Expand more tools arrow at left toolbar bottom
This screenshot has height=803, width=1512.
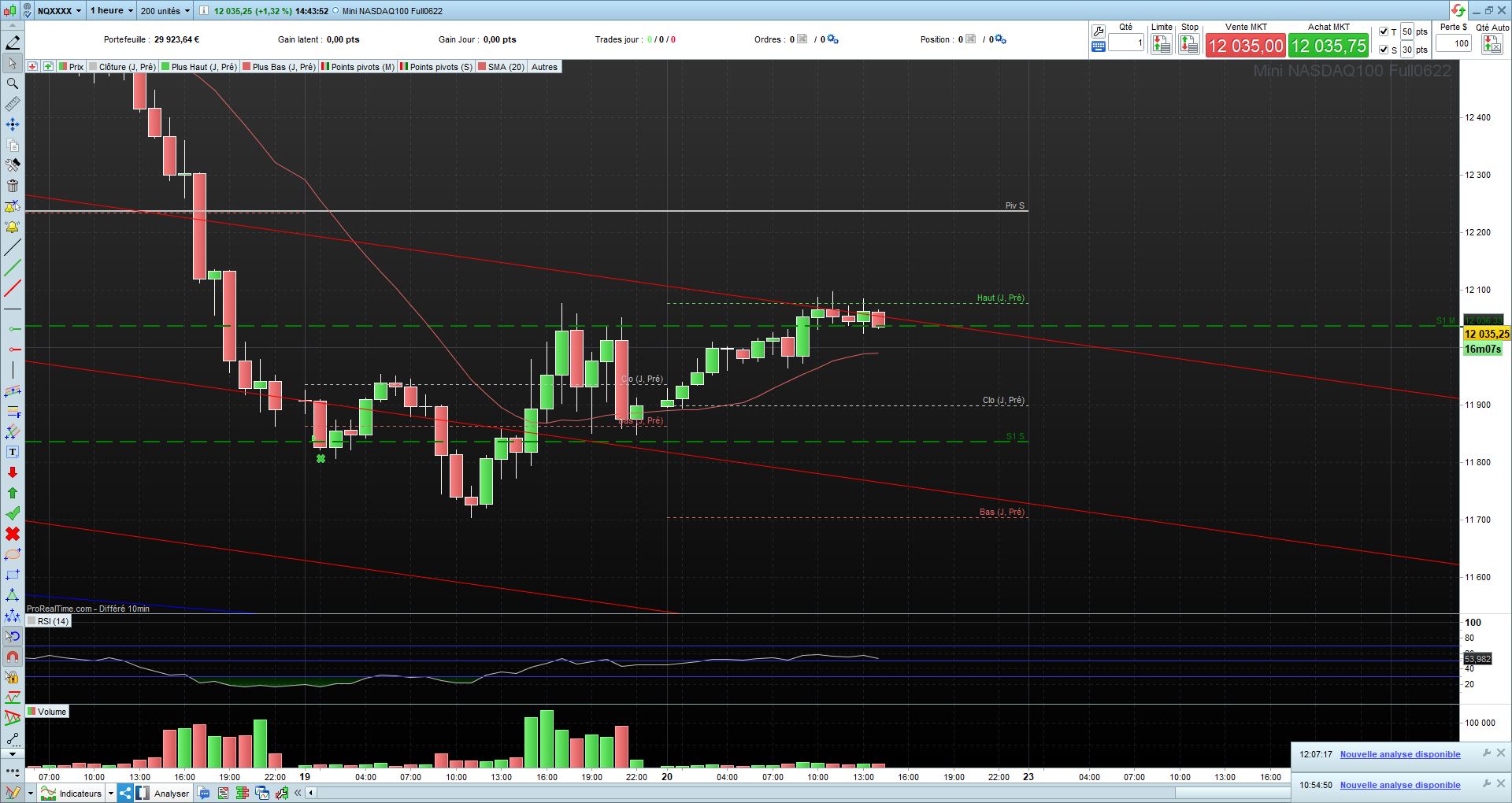[x=13, y=753]
